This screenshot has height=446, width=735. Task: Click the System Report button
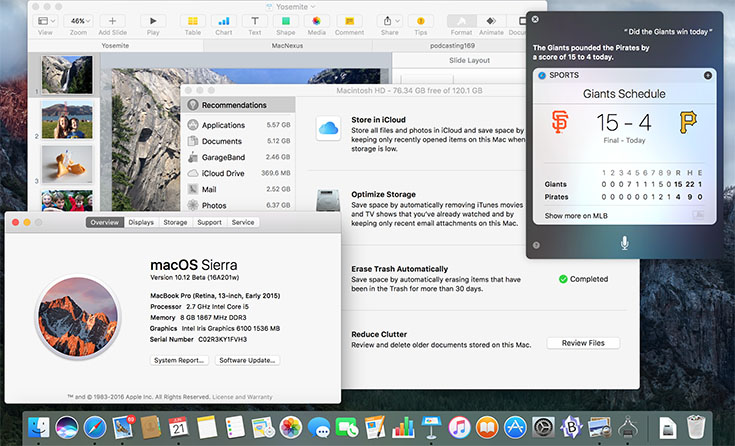click(179, 360)
